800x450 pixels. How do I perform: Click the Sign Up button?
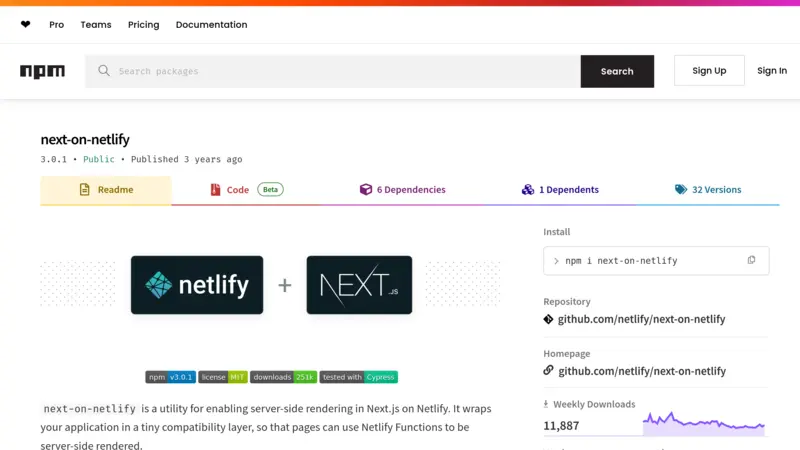709,70
